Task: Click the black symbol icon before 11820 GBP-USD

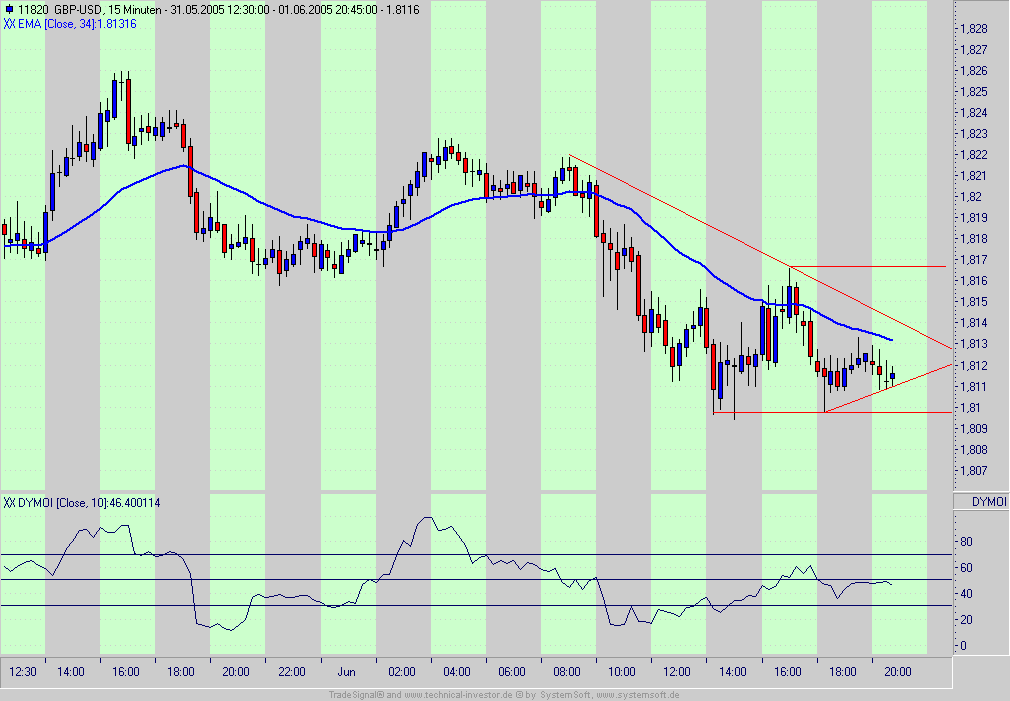Action: pyautogui.click(x=8, y=10)
